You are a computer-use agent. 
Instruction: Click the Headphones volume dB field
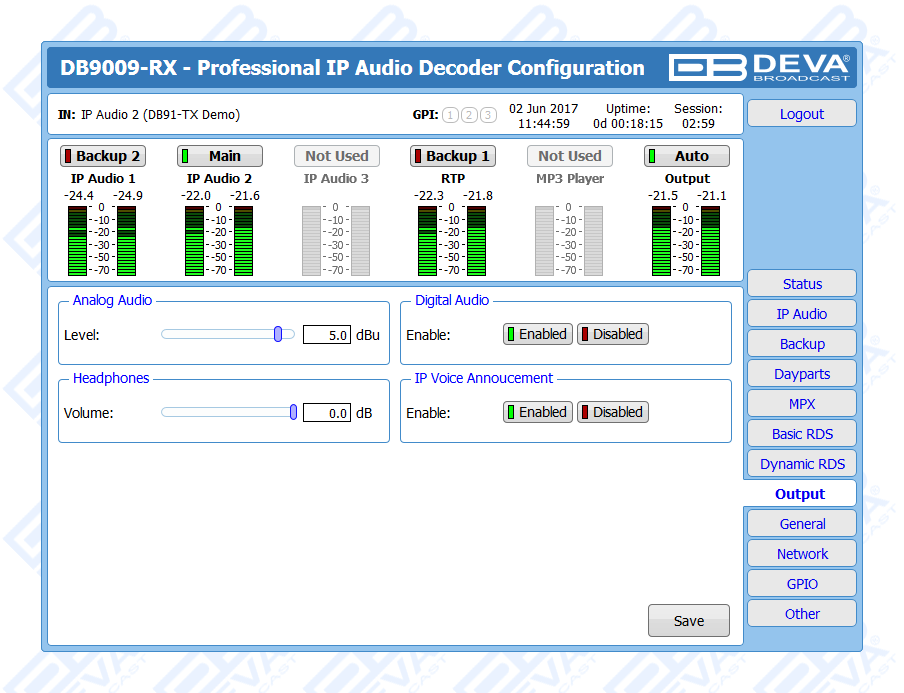pyautogui.click(x=326, y=412)
